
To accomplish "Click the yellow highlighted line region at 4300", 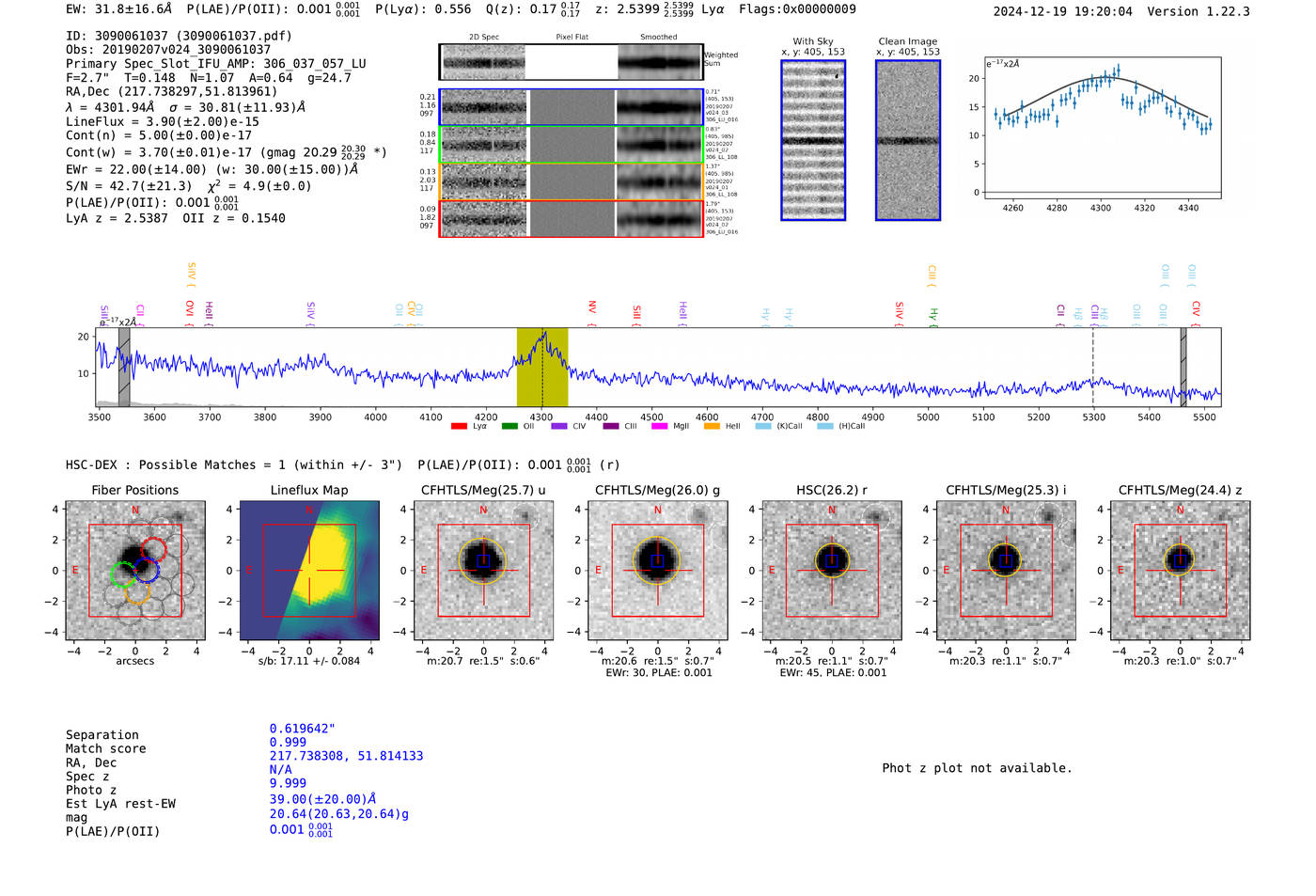I will click(x=542, y=367).
